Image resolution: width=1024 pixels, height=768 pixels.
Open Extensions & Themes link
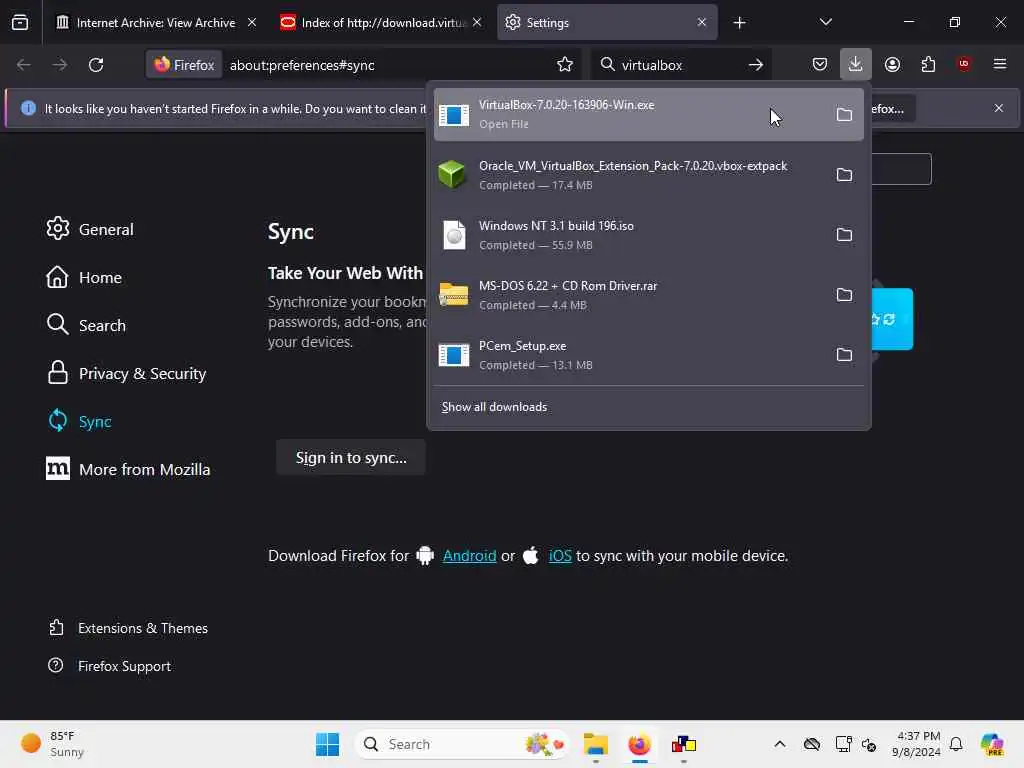(x=128, y=628)
